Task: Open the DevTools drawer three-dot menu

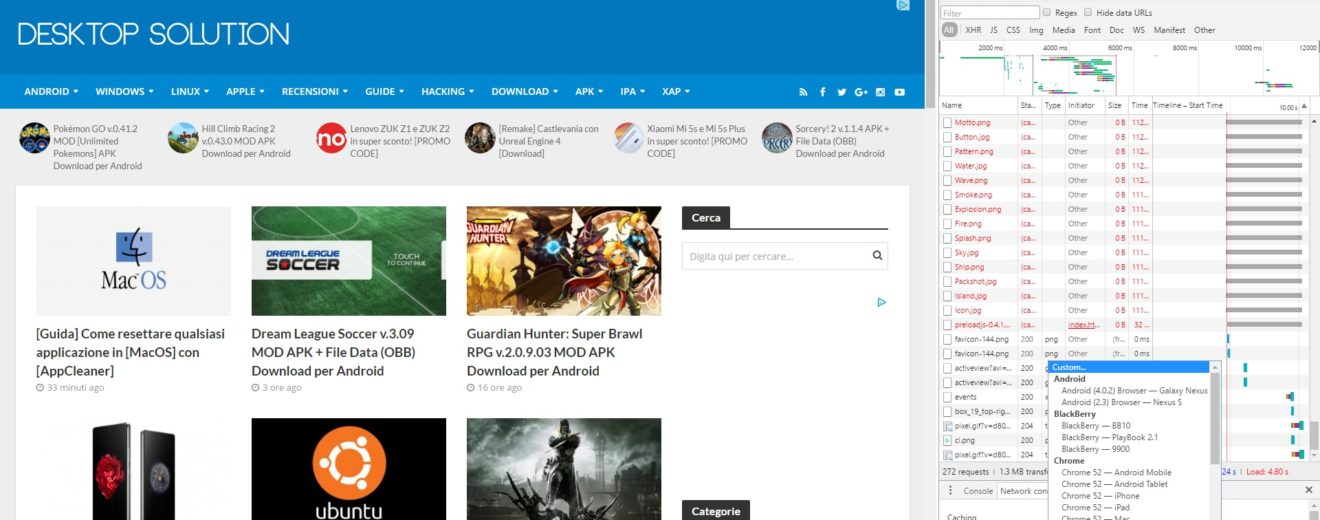Action: pos(949,491)
